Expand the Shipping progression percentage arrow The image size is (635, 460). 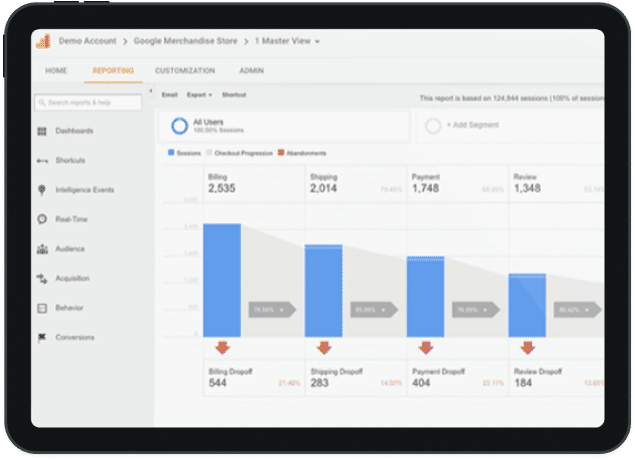[x=374, y=310]
